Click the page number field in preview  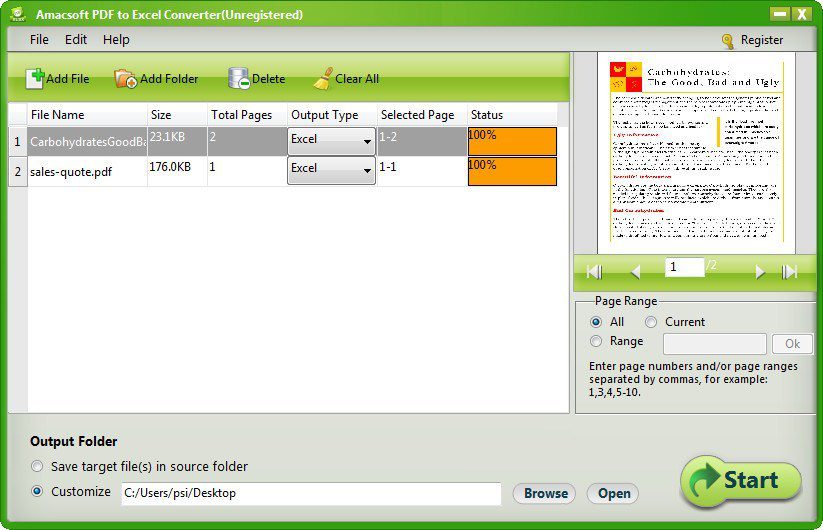pyautogui.click(x=684, y=267)
